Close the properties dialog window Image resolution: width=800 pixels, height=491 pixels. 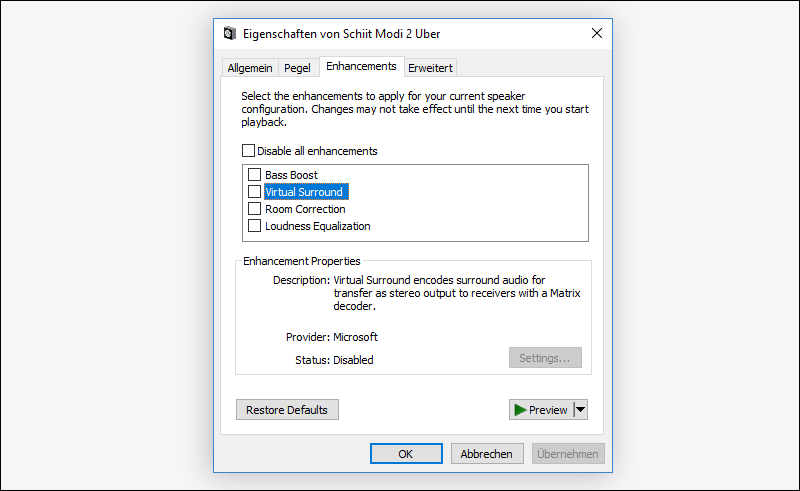coord(597,33)
